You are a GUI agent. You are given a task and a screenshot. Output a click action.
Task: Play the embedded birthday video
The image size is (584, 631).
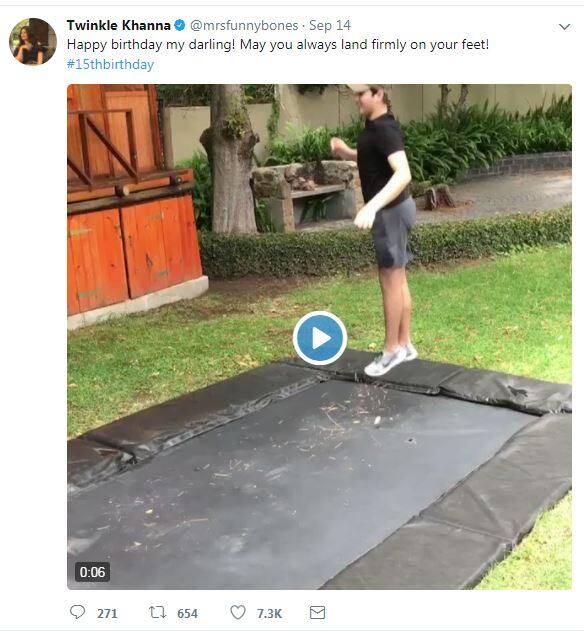320,338
